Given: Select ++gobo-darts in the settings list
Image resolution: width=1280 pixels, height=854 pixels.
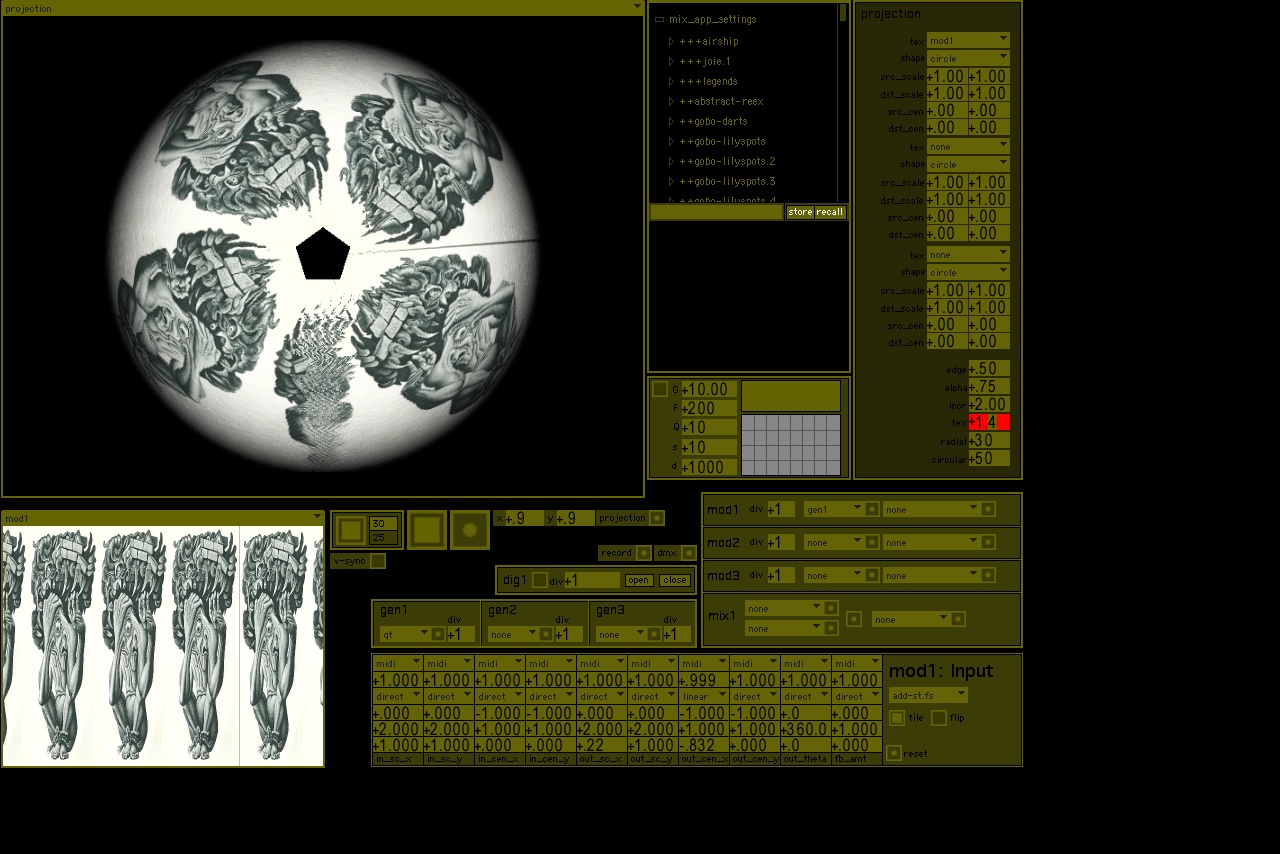Looking at the screenshot, I should pyautogui.click(x=713, y=121).
